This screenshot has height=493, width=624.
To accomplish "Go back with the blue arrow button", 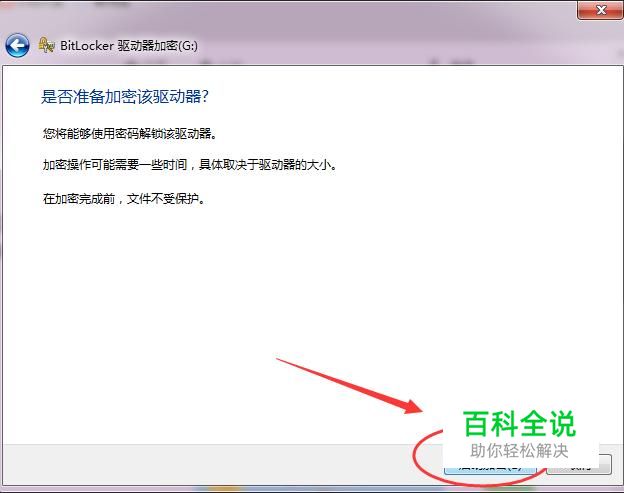I will coord(17,46).
